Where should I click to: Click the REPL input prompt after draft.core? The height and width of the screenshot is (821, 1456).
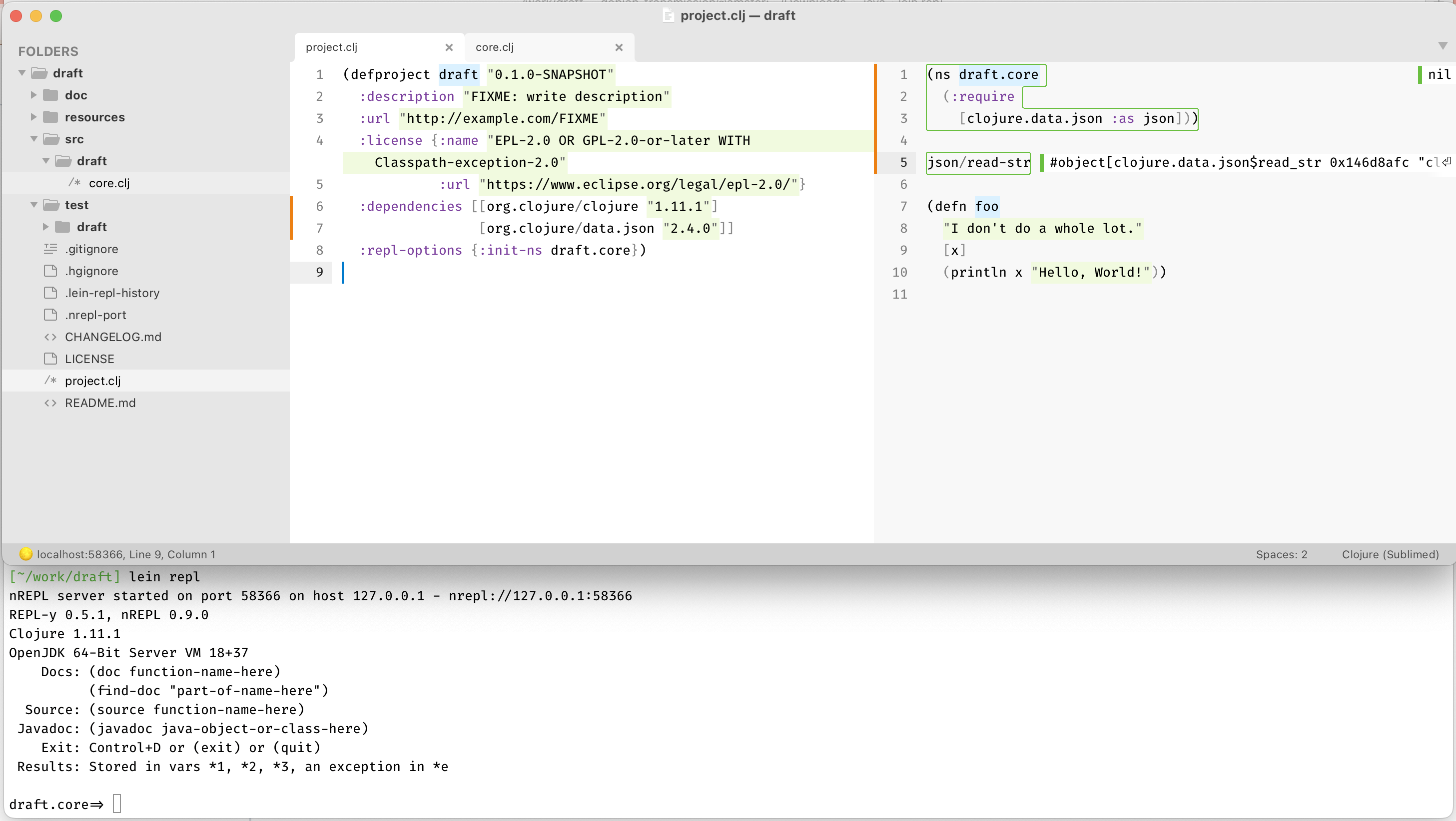point(117,804)
